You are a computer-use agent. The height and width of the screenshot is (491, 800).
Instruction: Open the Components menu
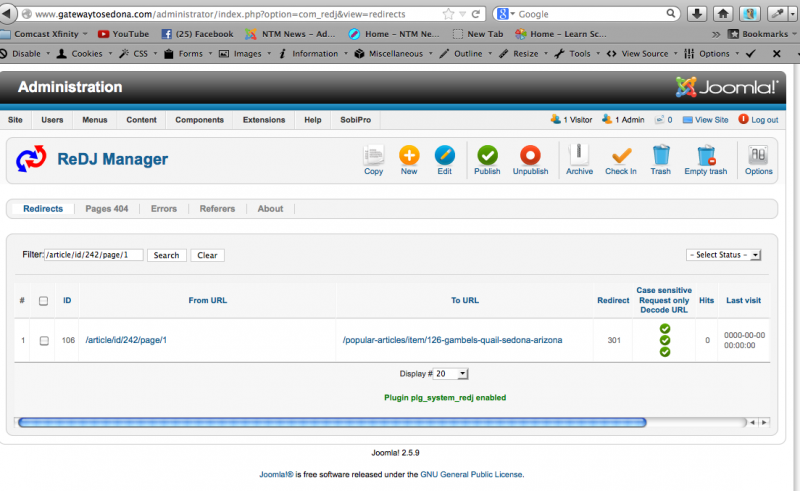pos(199,120)
